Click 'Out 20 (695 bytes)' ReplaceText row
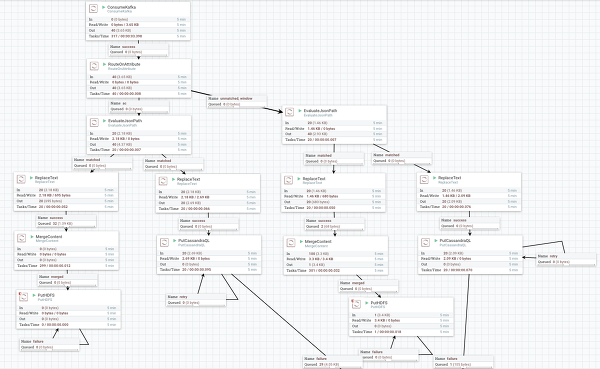 66,201
